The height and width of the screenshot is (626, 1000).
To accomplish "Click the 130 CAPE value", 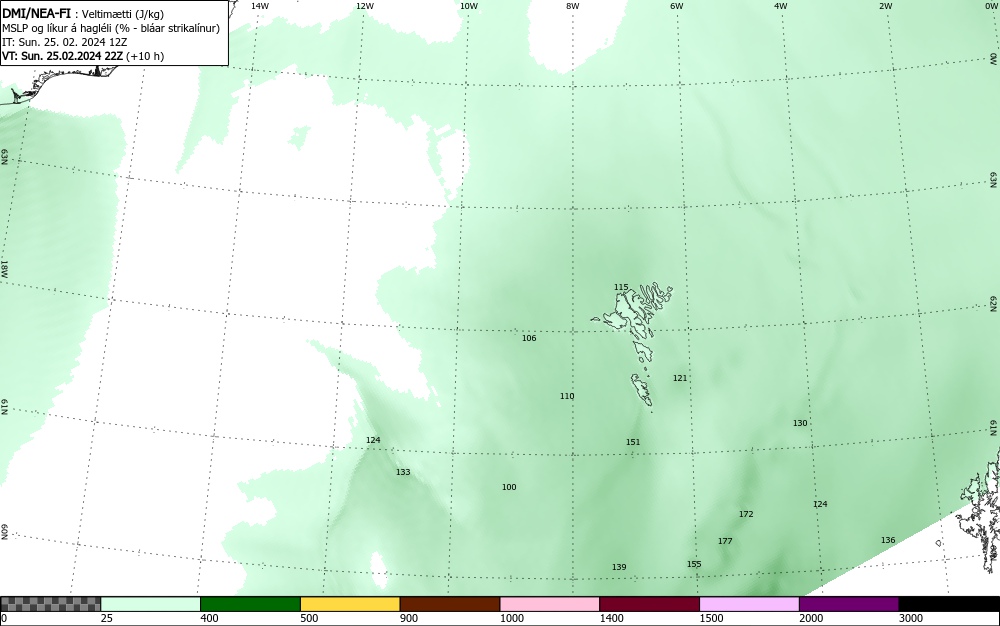I will (800, 423).
